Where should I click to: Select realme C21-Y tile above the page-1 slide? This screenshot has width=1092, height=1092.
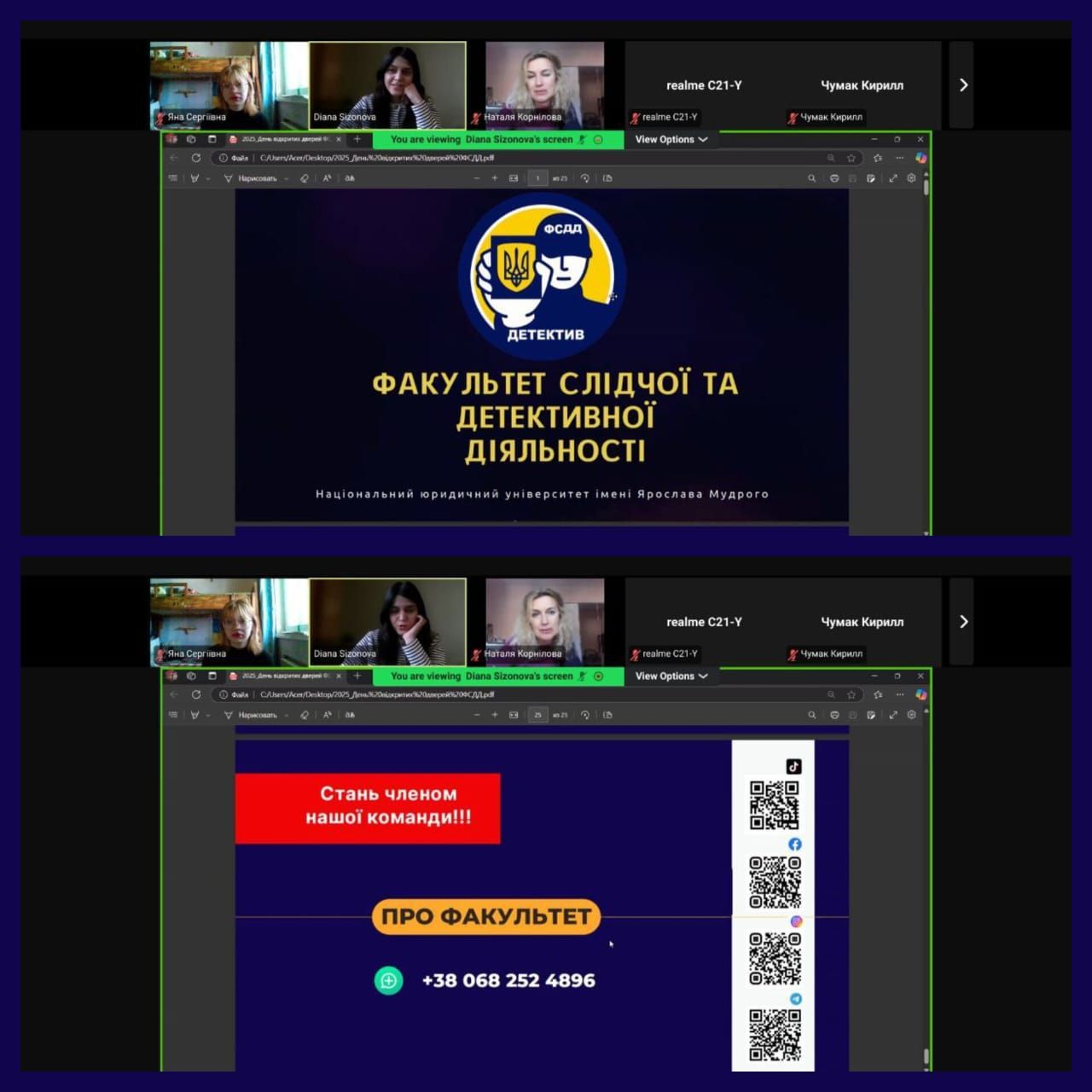pos(704,85)
